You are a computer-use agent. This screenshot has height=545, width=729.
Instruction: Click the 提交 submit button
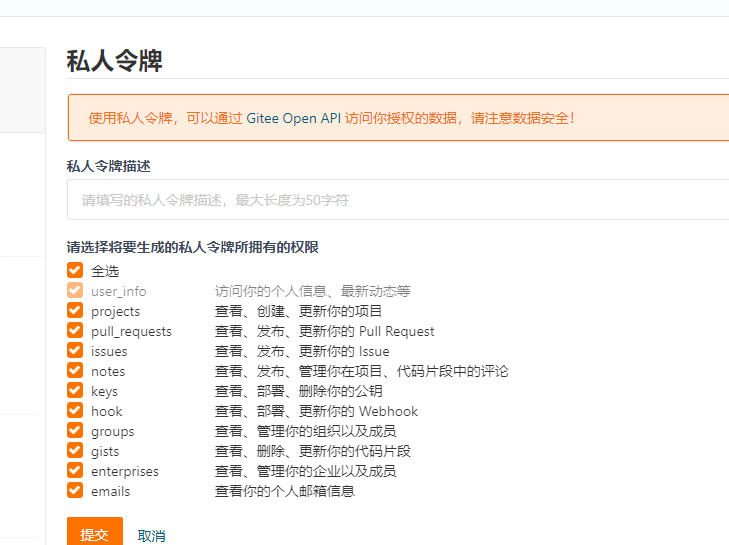95,532
